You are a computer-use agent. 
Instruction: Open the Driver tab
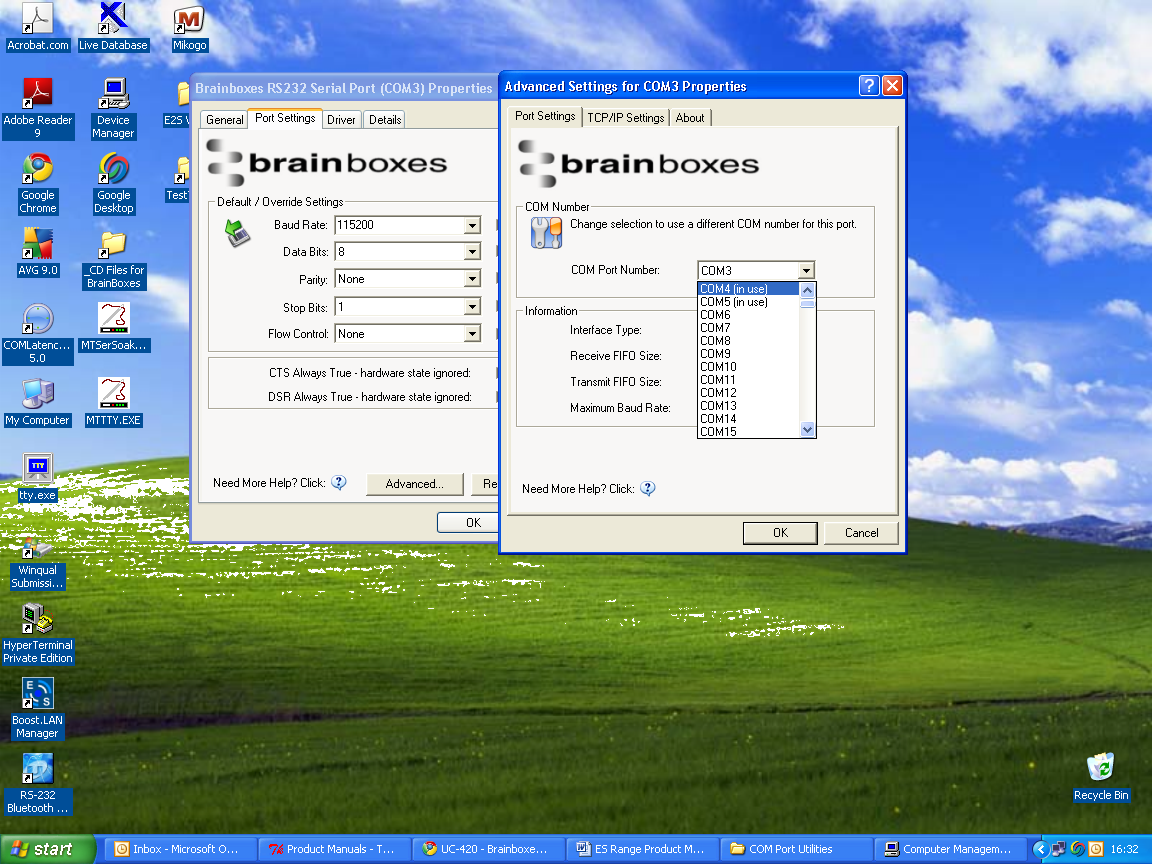341,118
